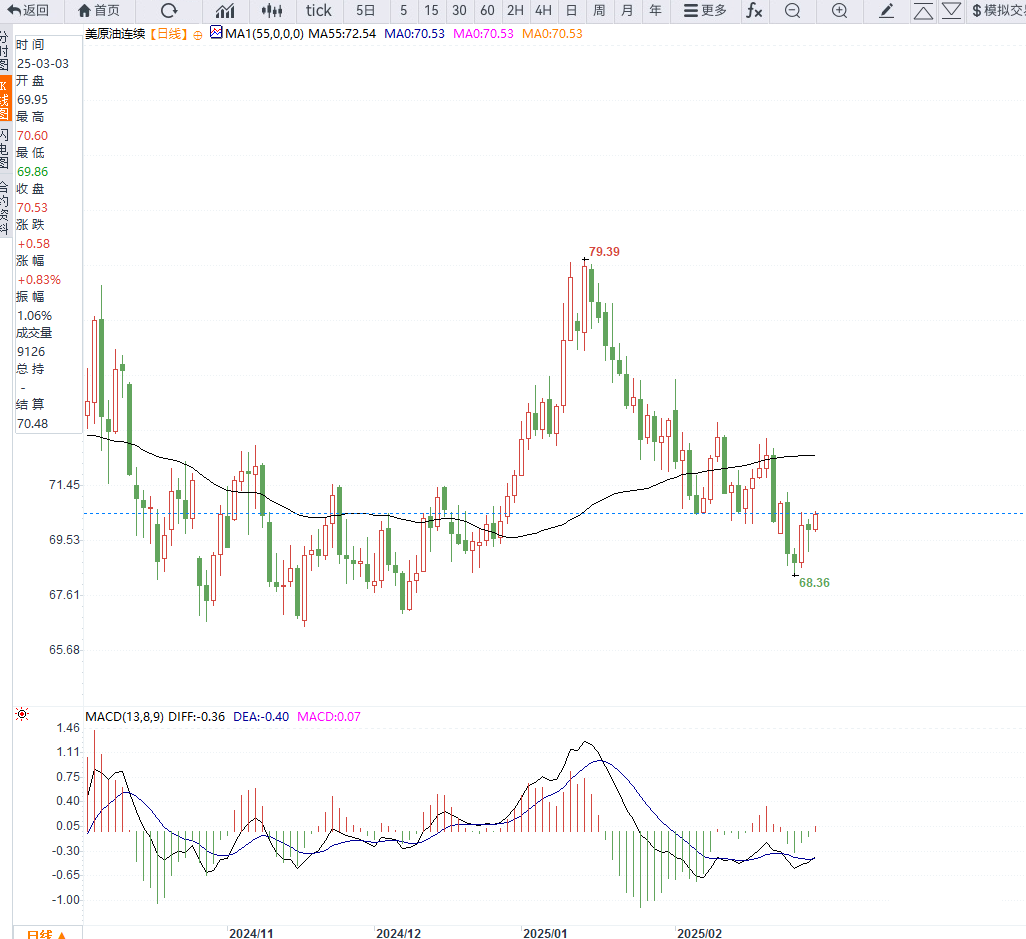
Task: Toggle the orange circle icon beside 日线 label
Action: tap(198, 35)
